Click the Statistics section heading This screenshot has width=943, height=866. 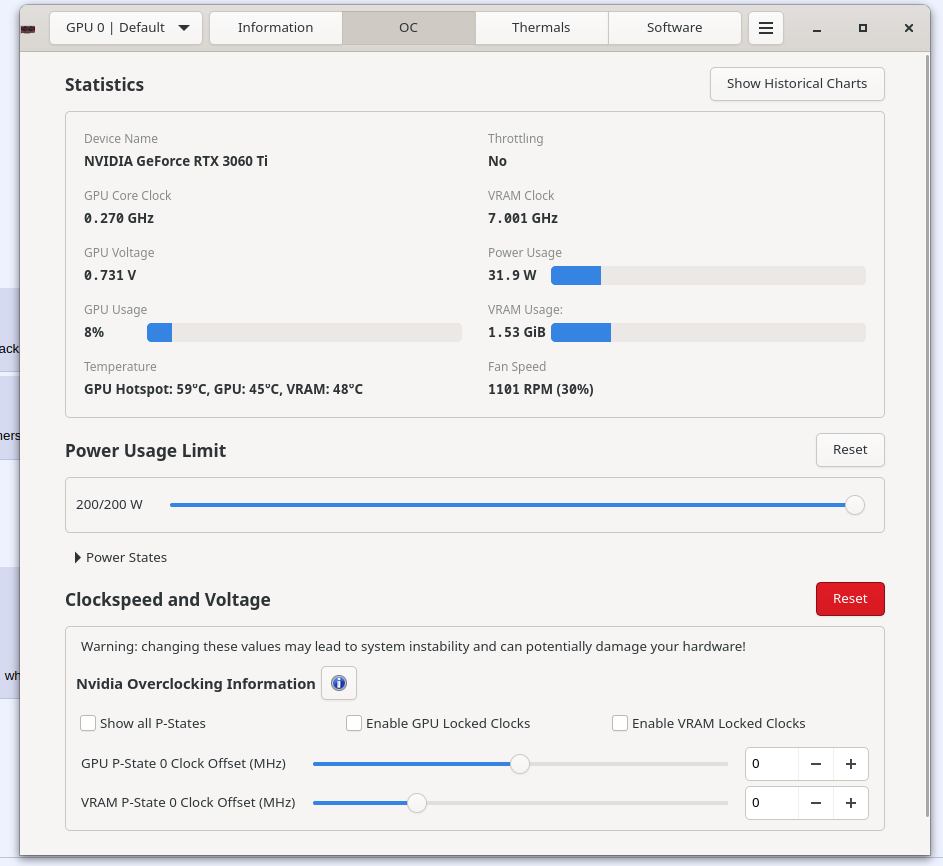pos(105,85)
